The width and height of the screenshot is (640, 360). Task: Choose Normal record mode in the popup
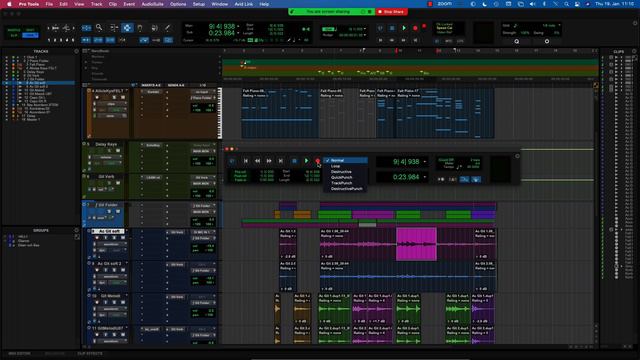pyautogui.click(x=345, y=160)
